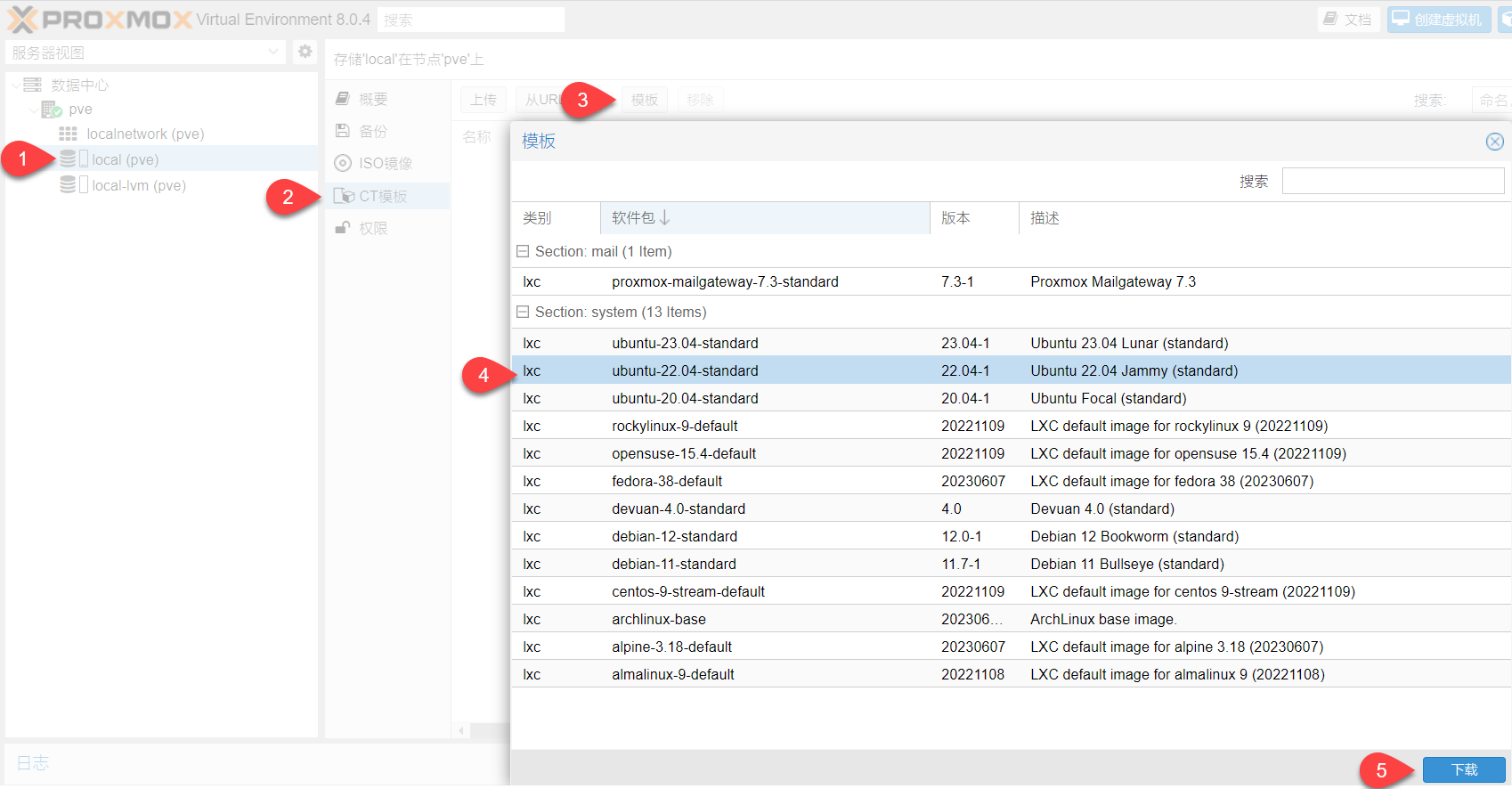The image size is (1512, 789).
Task: Click the local-lvm storage disk icon
Action: click(x=68, y=184)
